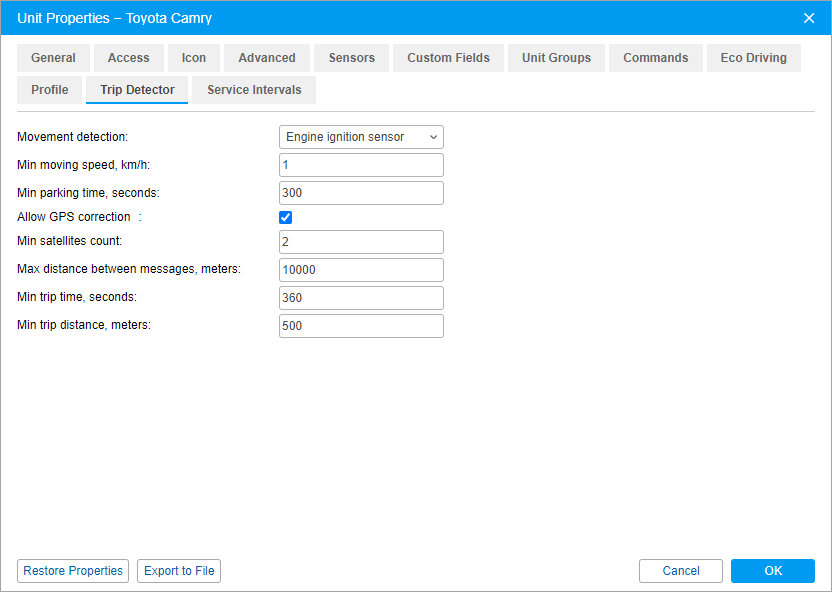This screenshot has height=592, width=832.
Task: Open the Icon tab
Action: pyautogui.click(x=194, y=58)
